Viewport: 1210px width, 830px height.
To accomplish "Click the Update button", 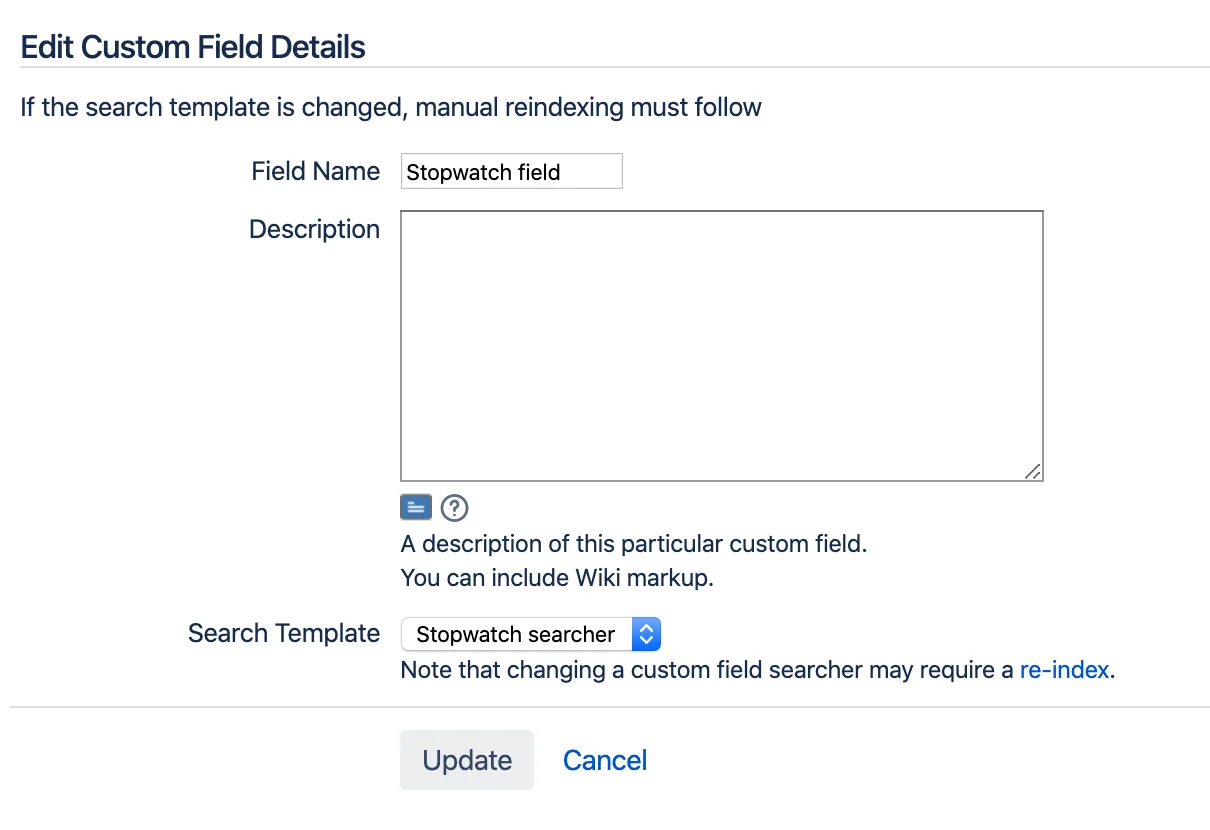I will tap(467, 760).
